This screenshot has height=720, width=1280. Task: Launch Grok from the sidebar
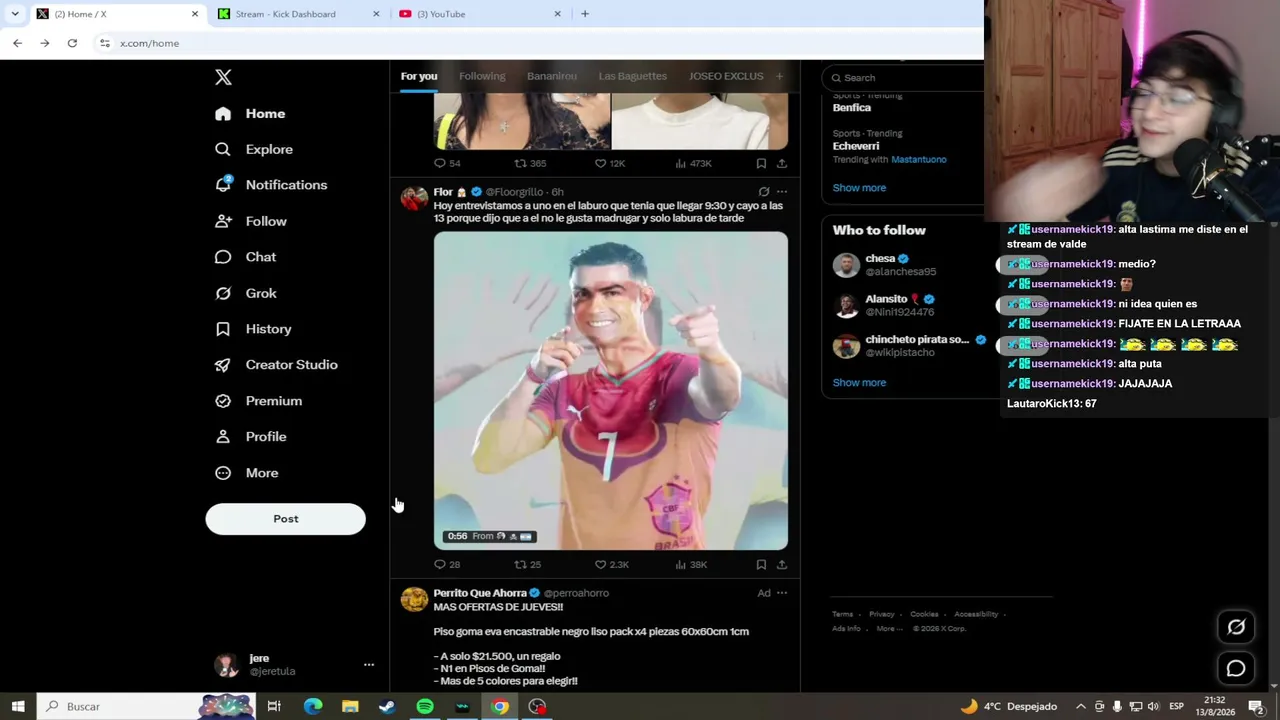click(x=245, y=293)
